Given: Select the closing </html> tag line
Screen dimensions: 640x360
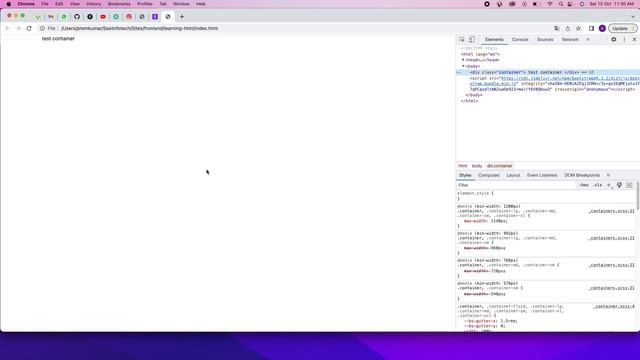Looking at the screenshot, I should [469, 101].
